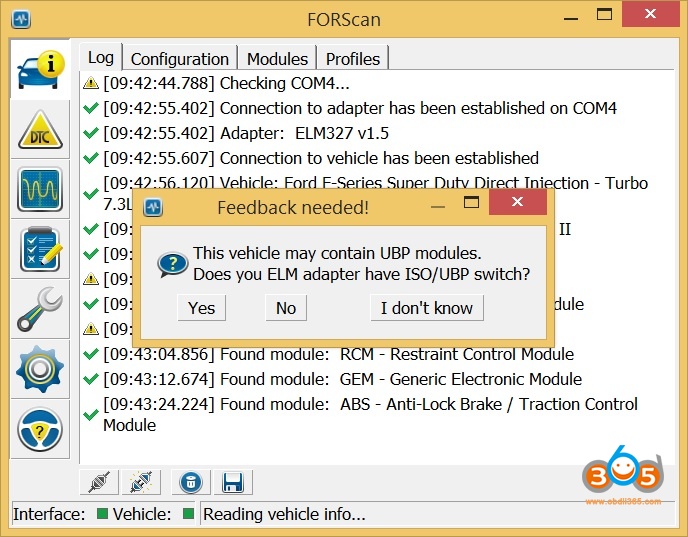688x537 pixels.
Task: Click the Feedback dialog title bar icon
Action: (x=153, y=207)
